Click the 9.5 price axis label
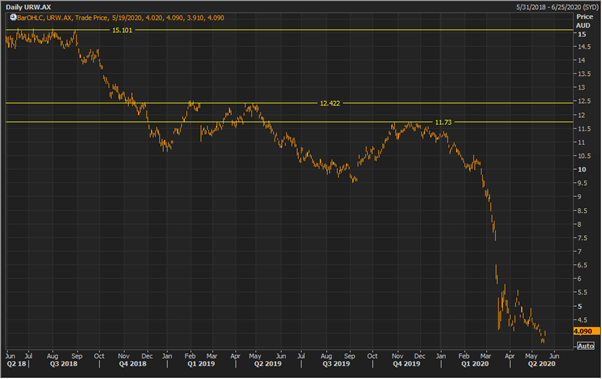Viewport: 602px width, 379px height. [x=583, y=183]
